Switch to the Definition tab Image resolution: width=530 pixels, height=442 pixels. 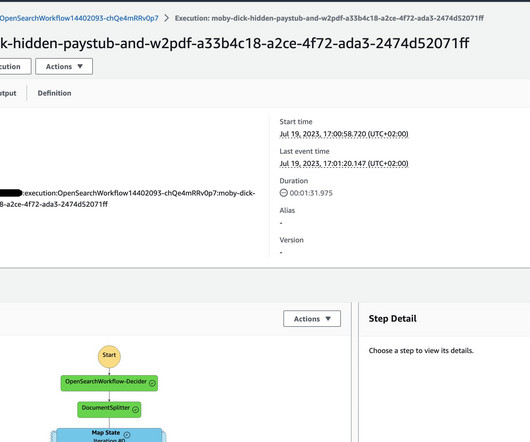pos(54,93)
